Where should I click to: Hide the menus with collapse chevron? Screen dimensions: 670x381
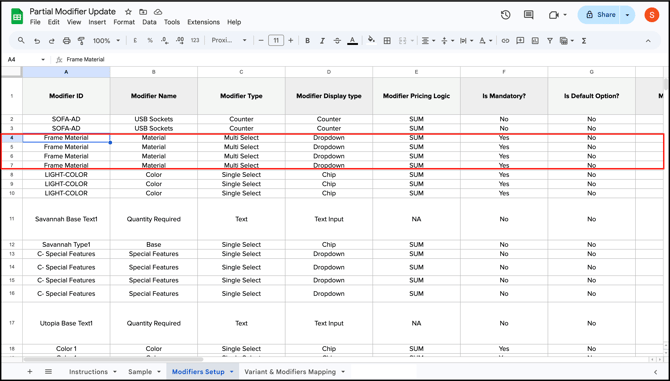coord(648,41)
